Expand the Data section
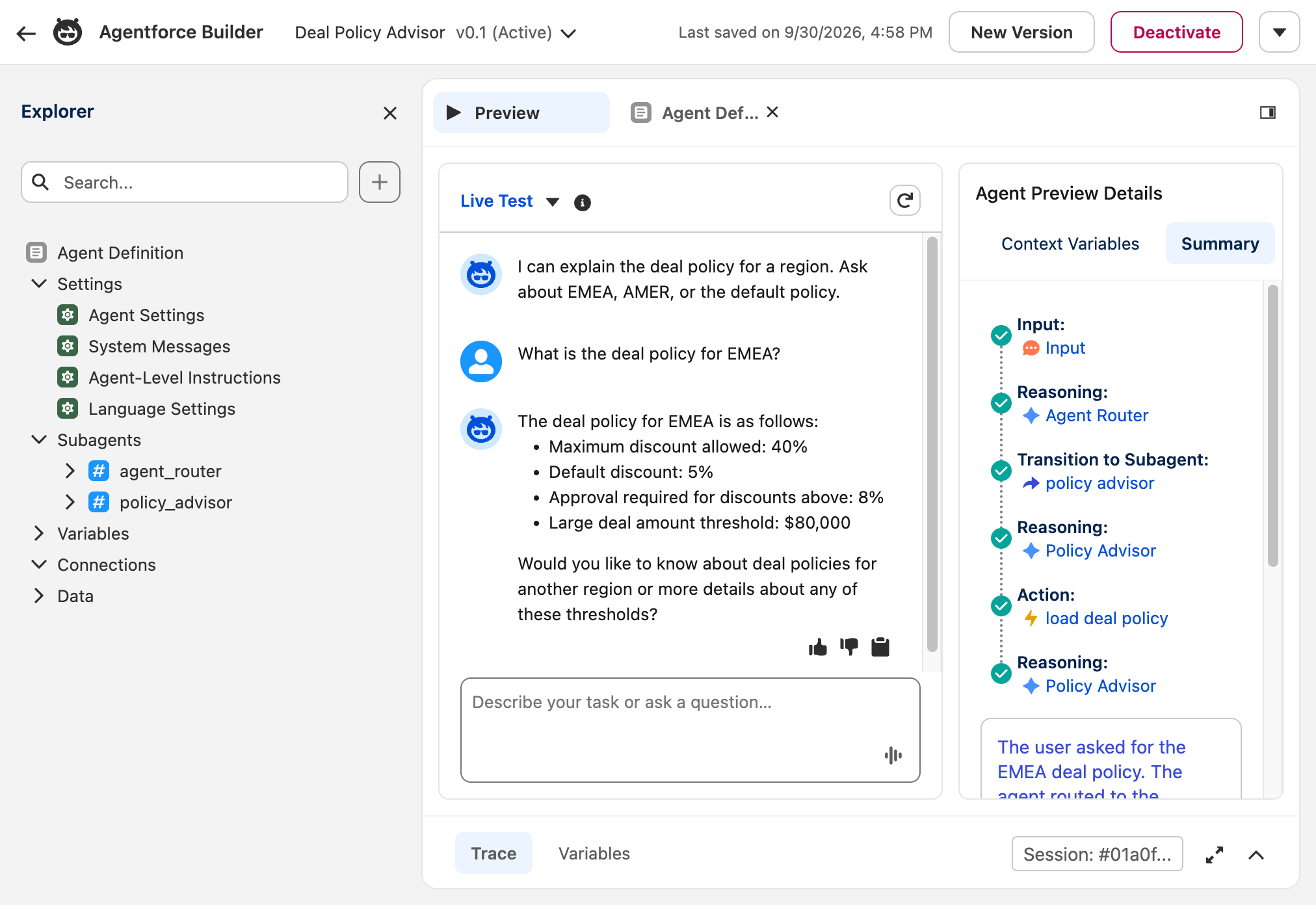Screen dimensions: 1316x905 point(39,596)
